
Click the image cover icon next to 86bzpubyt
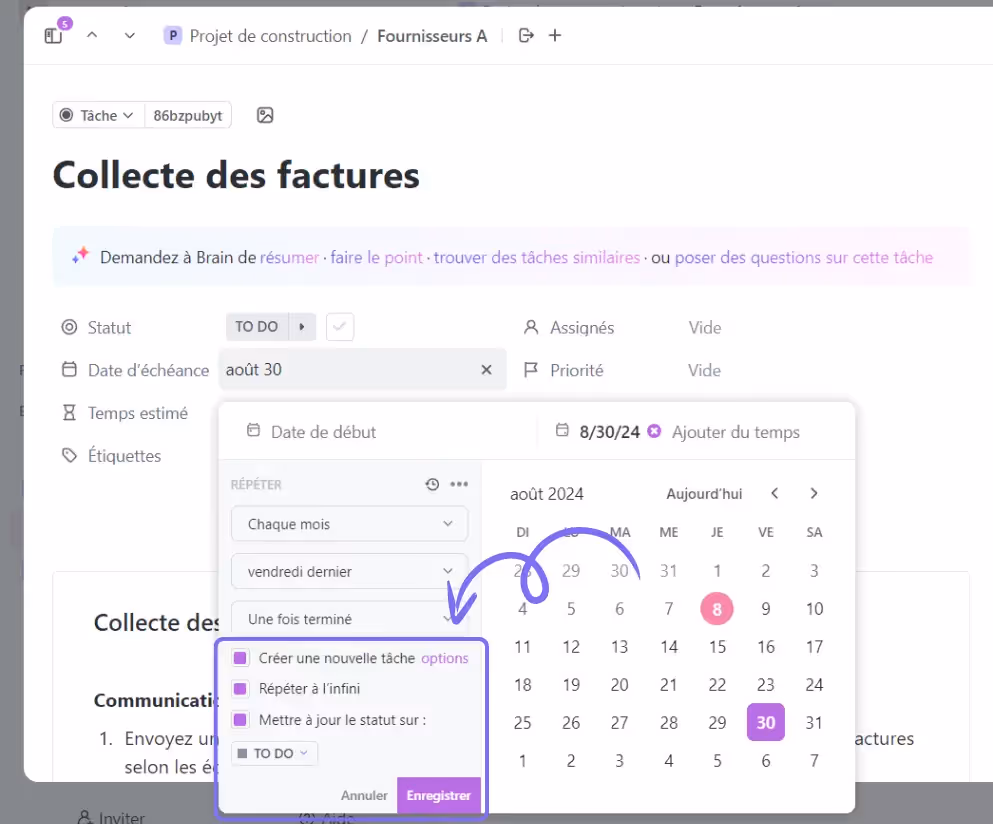pyautogui.click(x=265, y=115)
